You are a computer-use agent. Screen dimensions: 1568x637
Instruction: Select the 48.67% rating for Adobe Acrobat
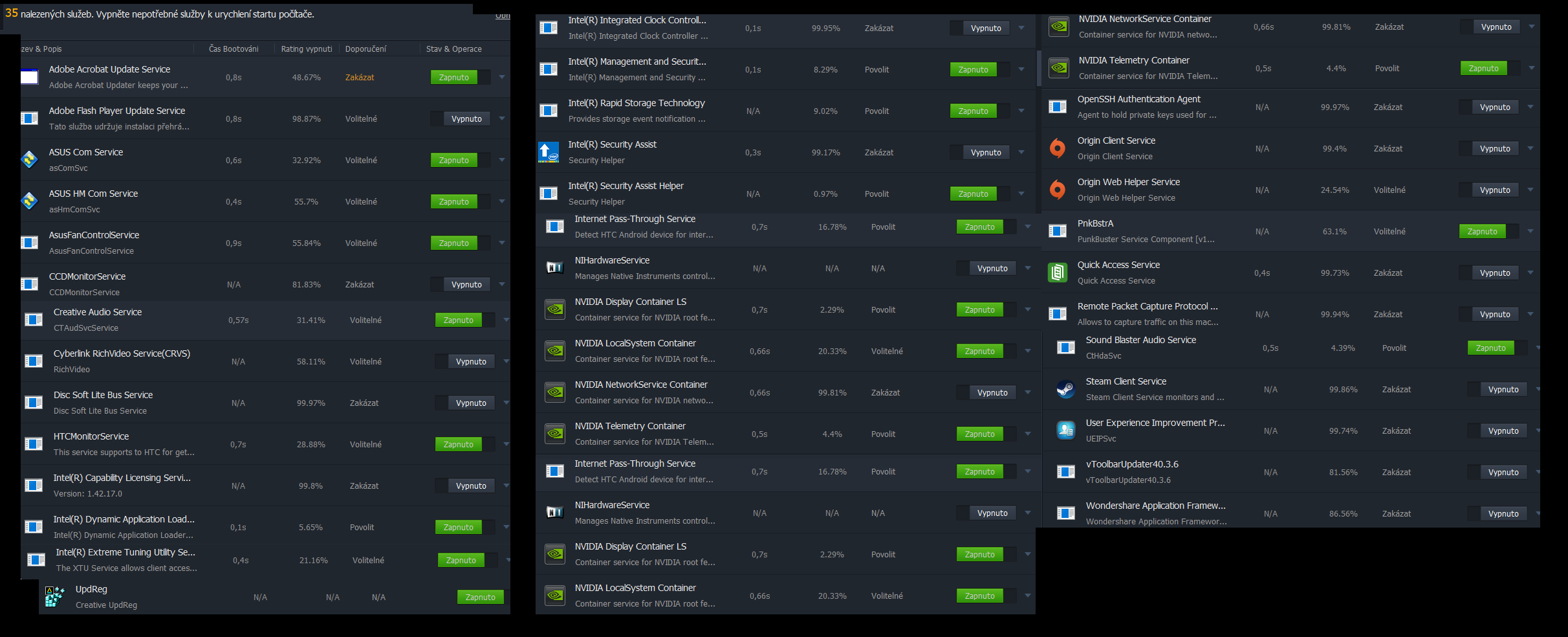(x=307, y=77)
